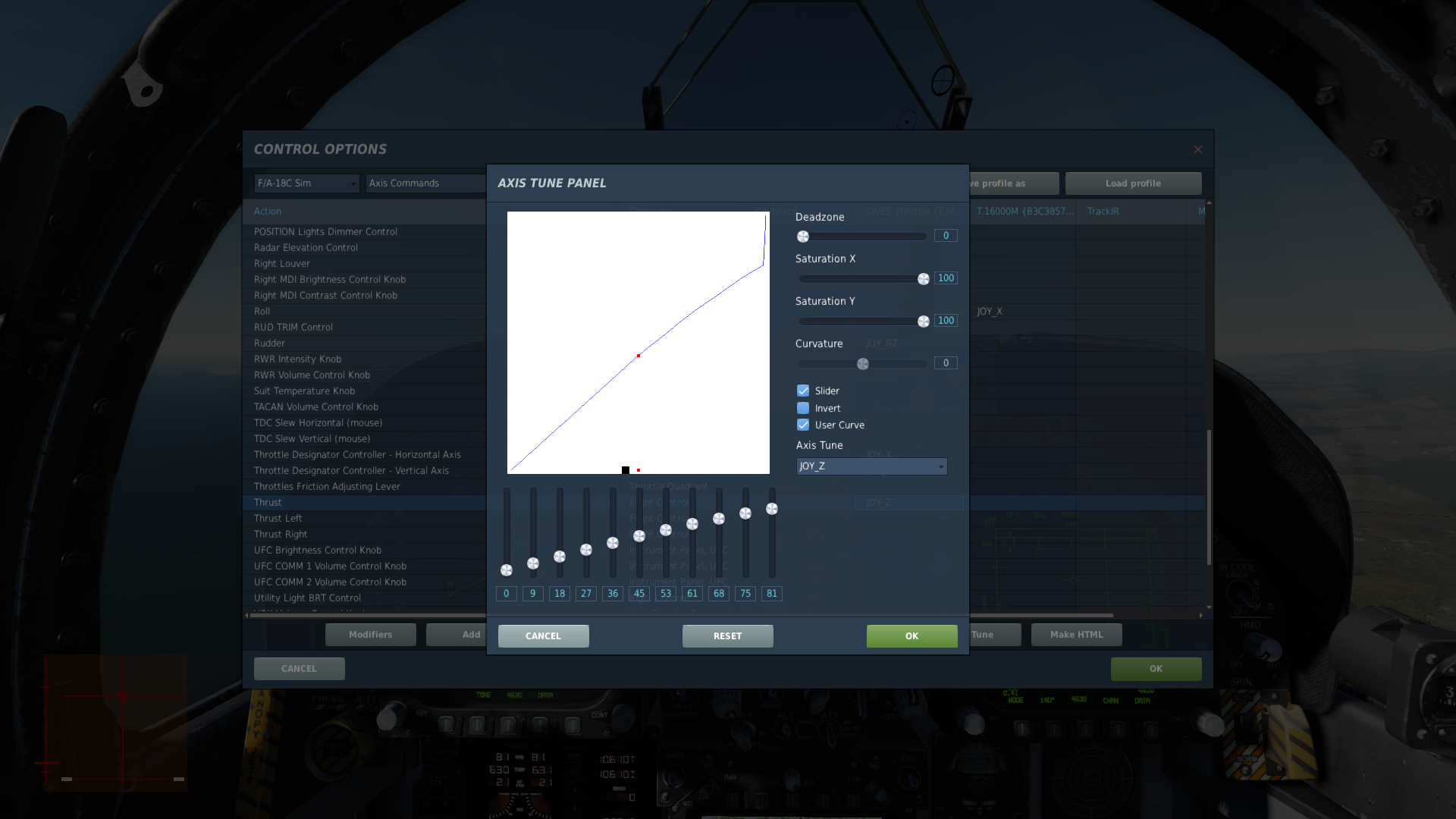Click the Deadzone value field
1456x819 pixels.
click(946, 236)
